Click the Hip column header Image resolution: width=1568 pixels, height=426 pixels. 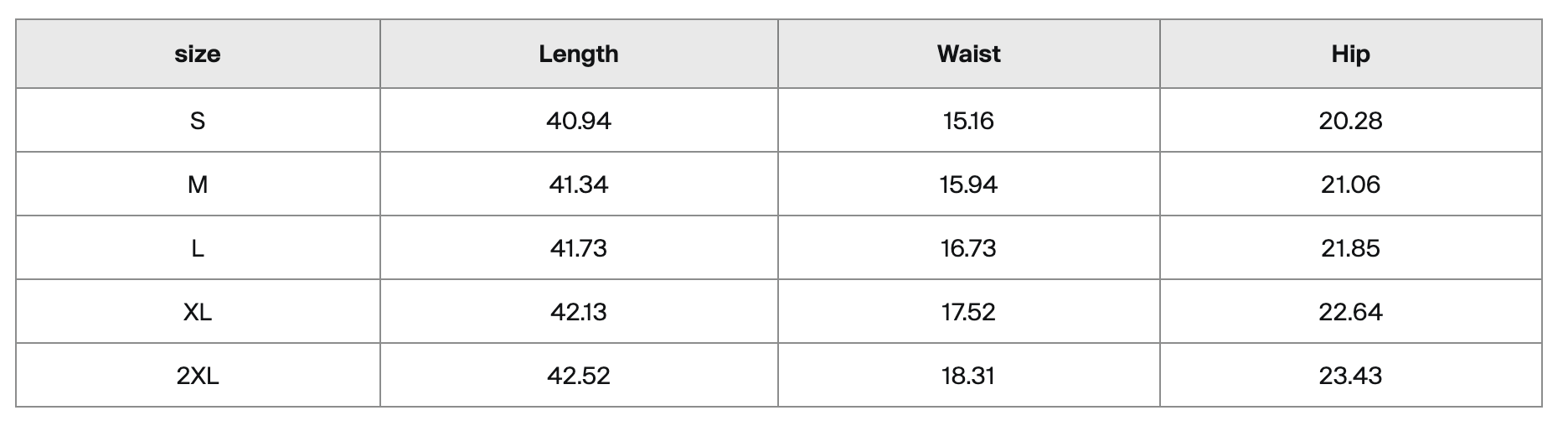1351,54
